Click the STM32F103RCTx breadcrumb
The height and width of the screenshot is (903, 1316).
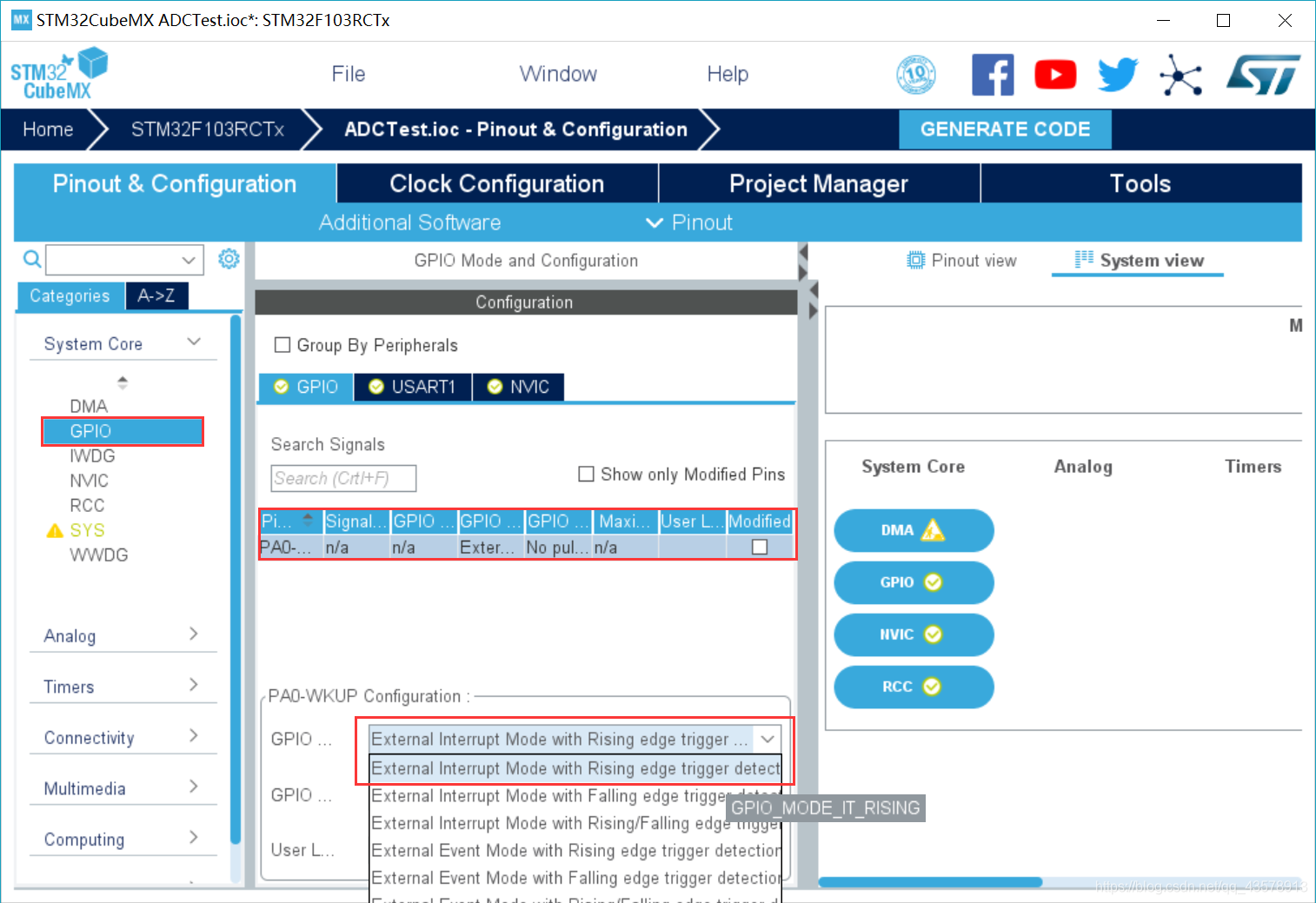pyautogui.click(x=208, y=129)
